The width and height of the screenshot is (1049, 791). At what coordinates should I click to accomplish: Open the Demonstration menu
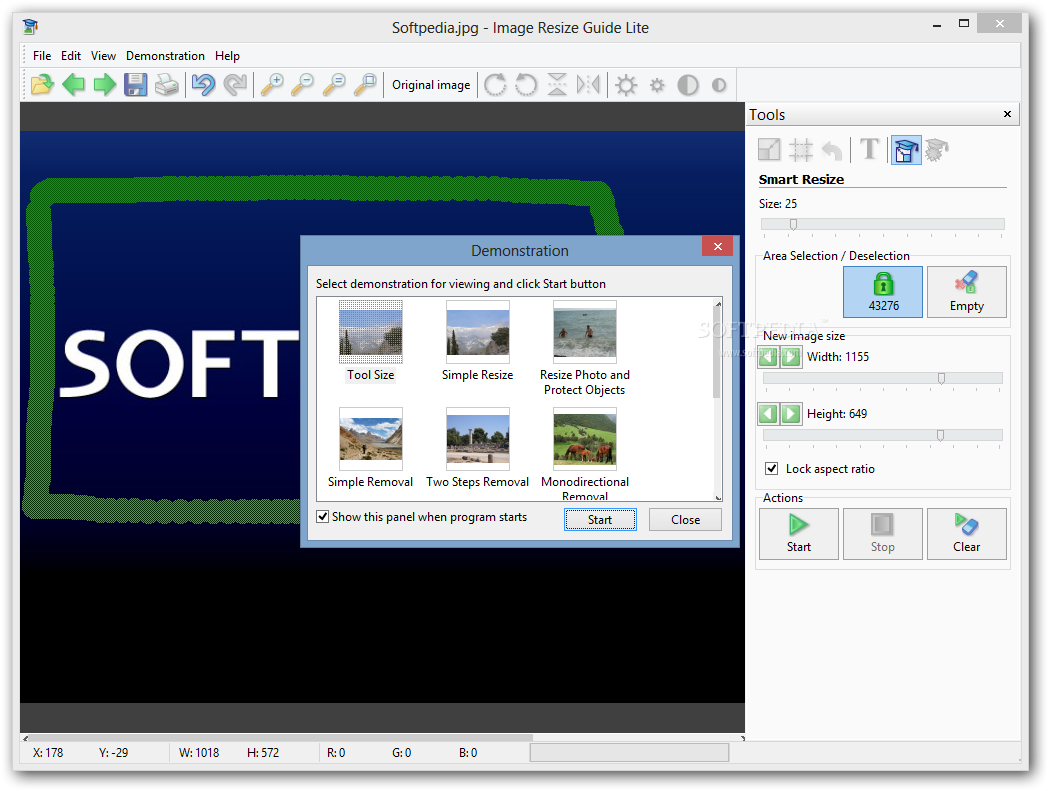click(165, 56)
